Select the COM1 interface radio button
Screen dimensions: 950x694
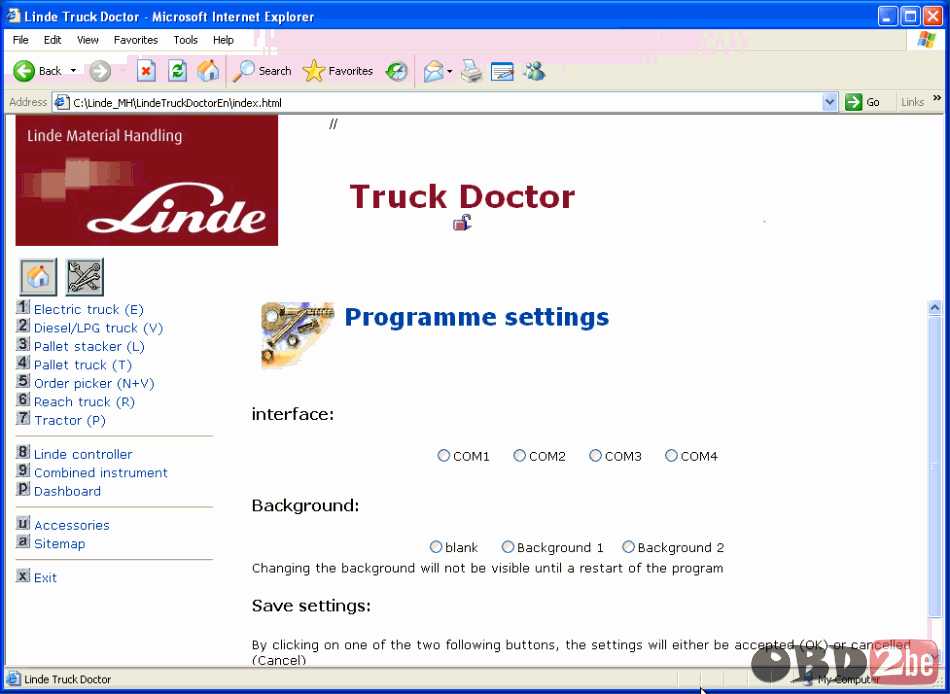point(443,455)
